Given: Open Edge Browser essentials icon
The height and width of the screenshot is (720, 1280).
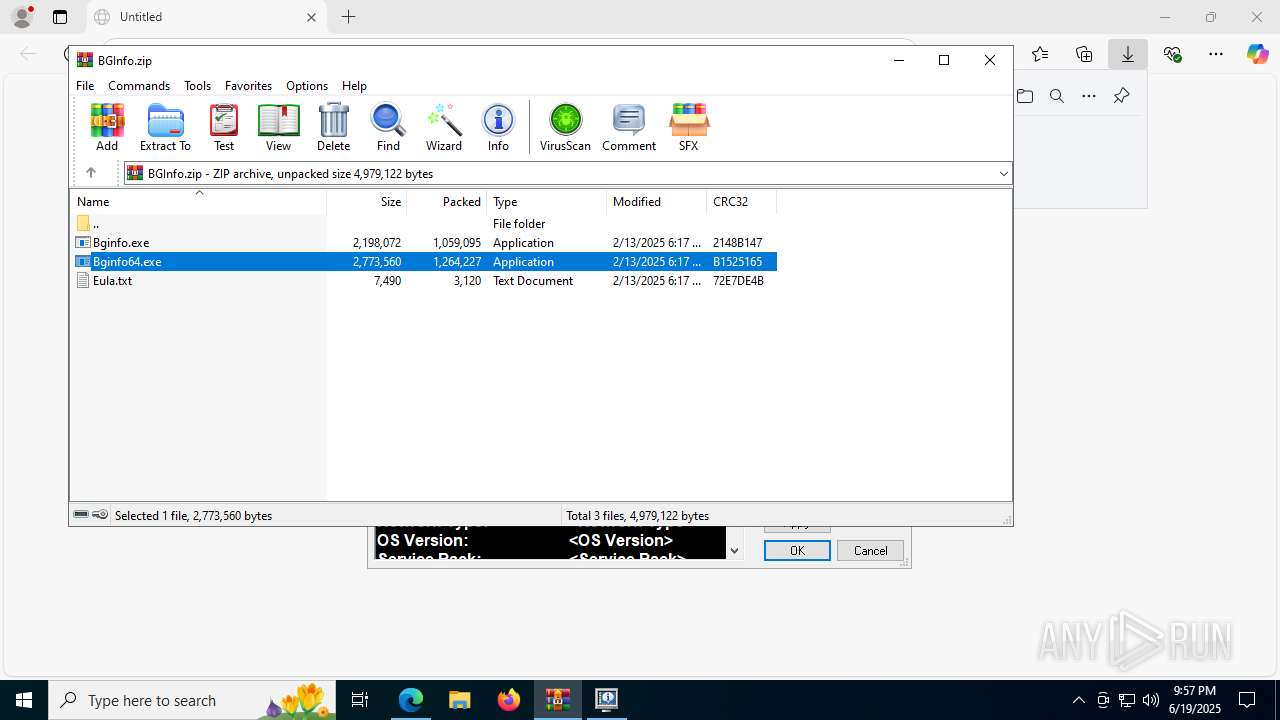Looking at the screenshot, I should coord(1172,54).
